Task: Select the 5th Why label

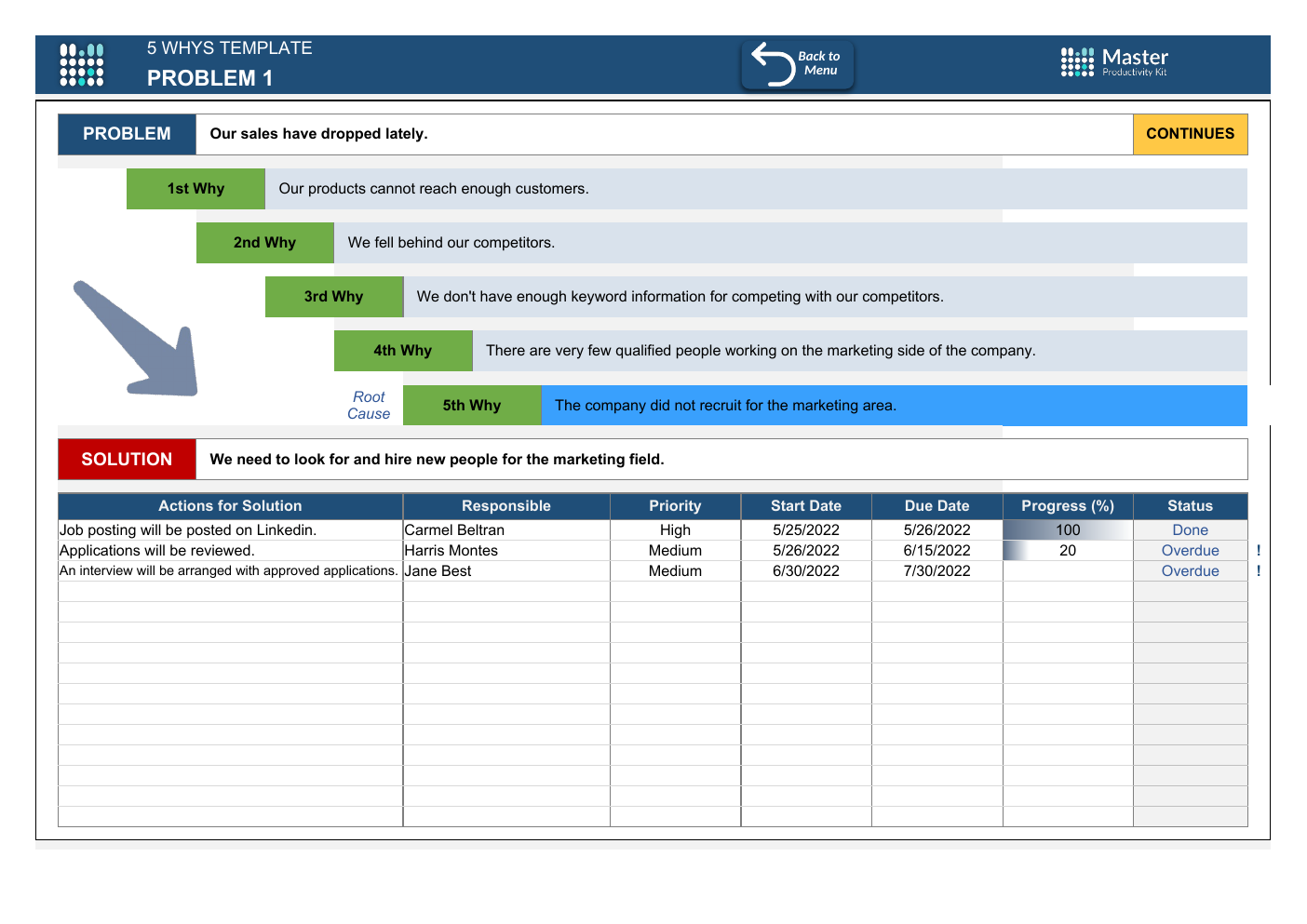Action: [x=472, y=406]
